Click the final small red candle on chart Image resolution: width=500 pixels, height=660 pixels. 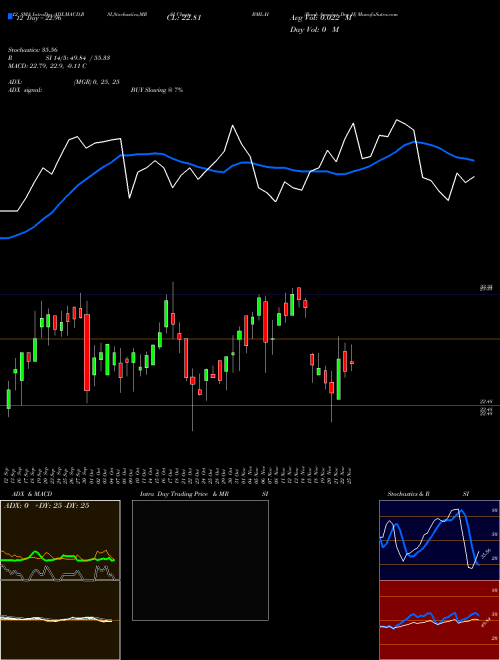tap(352, 362)
